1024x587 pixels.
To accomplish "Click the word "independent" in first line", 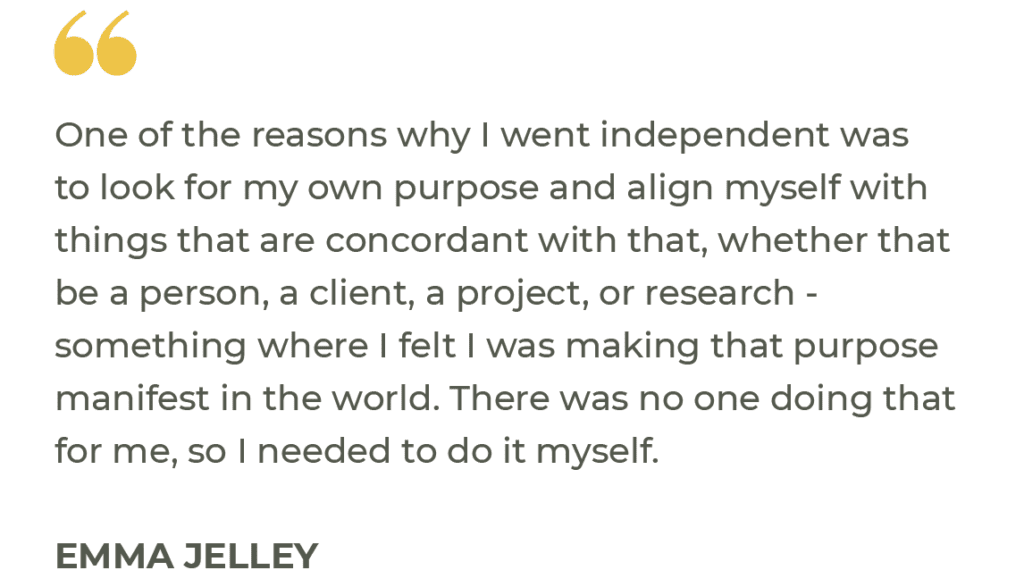I will [x=715, y=135].
